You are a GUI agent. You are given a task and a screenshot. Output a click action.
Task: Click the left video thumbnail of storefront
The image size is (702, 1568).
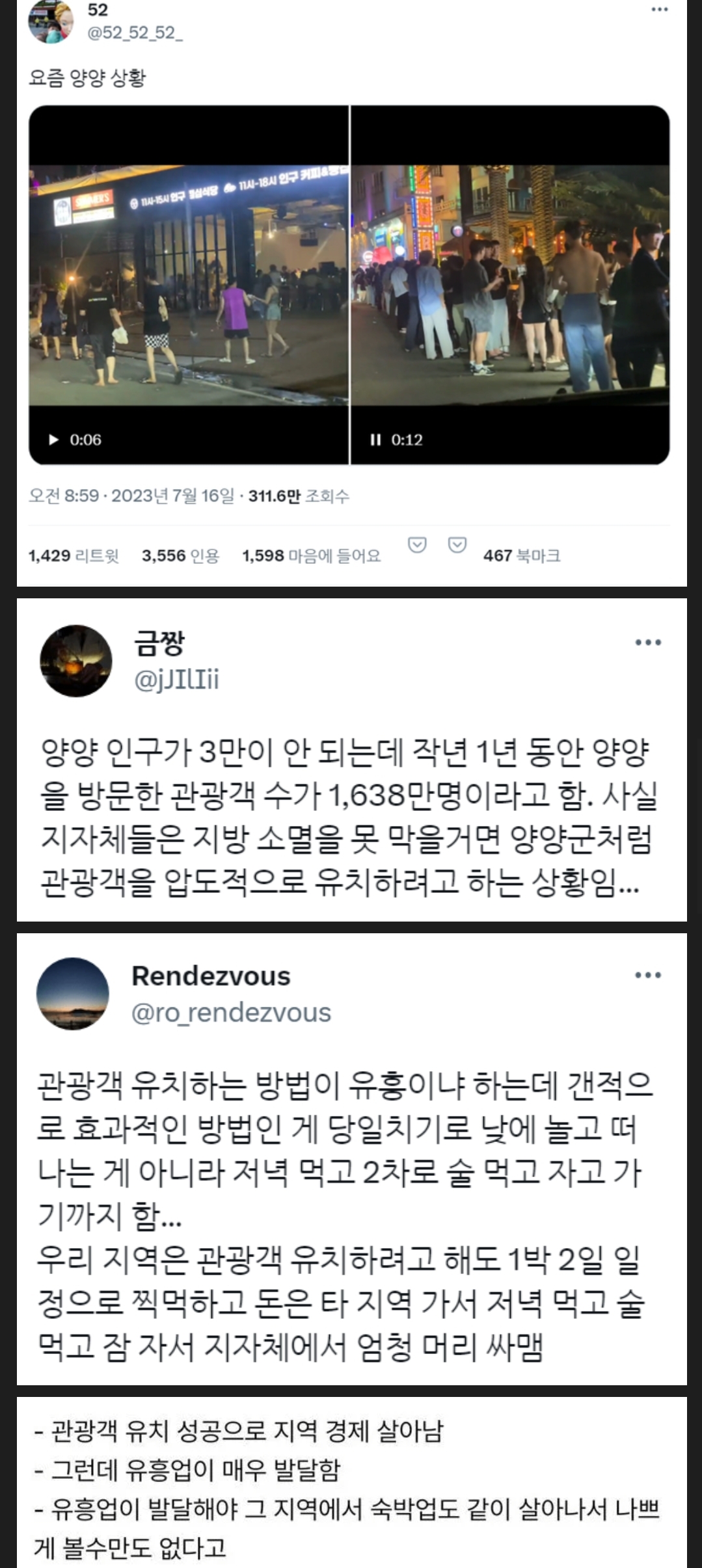(189, 285)
